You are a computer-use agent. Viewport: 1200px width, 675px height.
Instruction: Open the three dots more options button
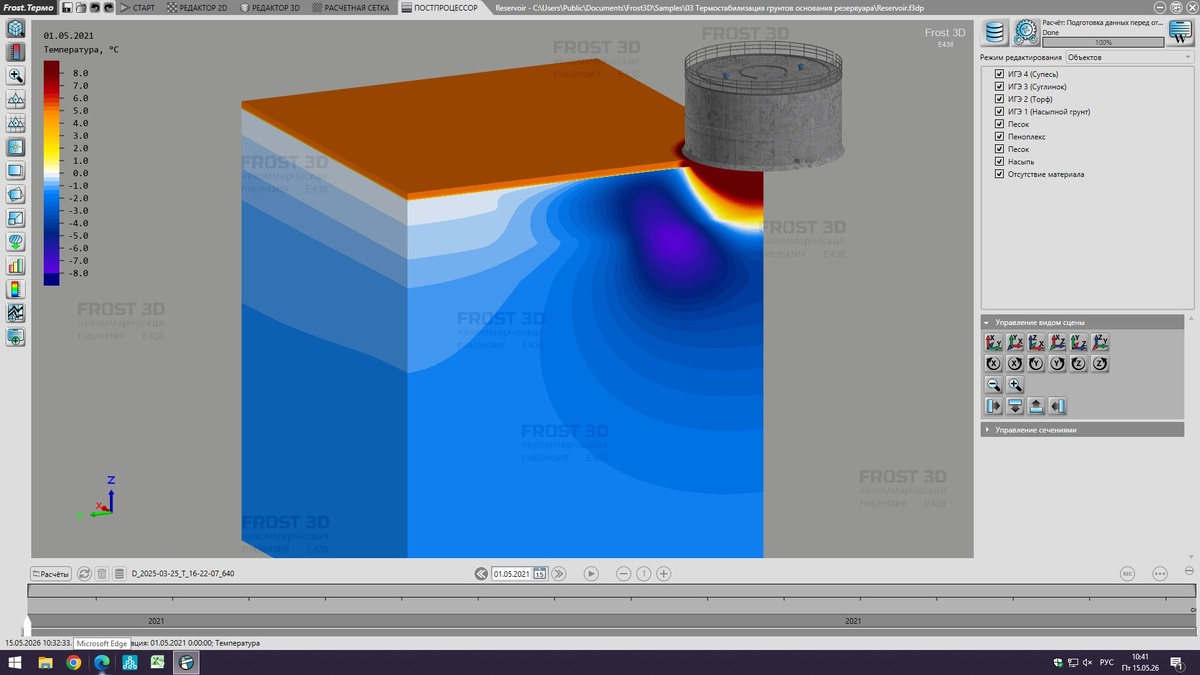1160,574
